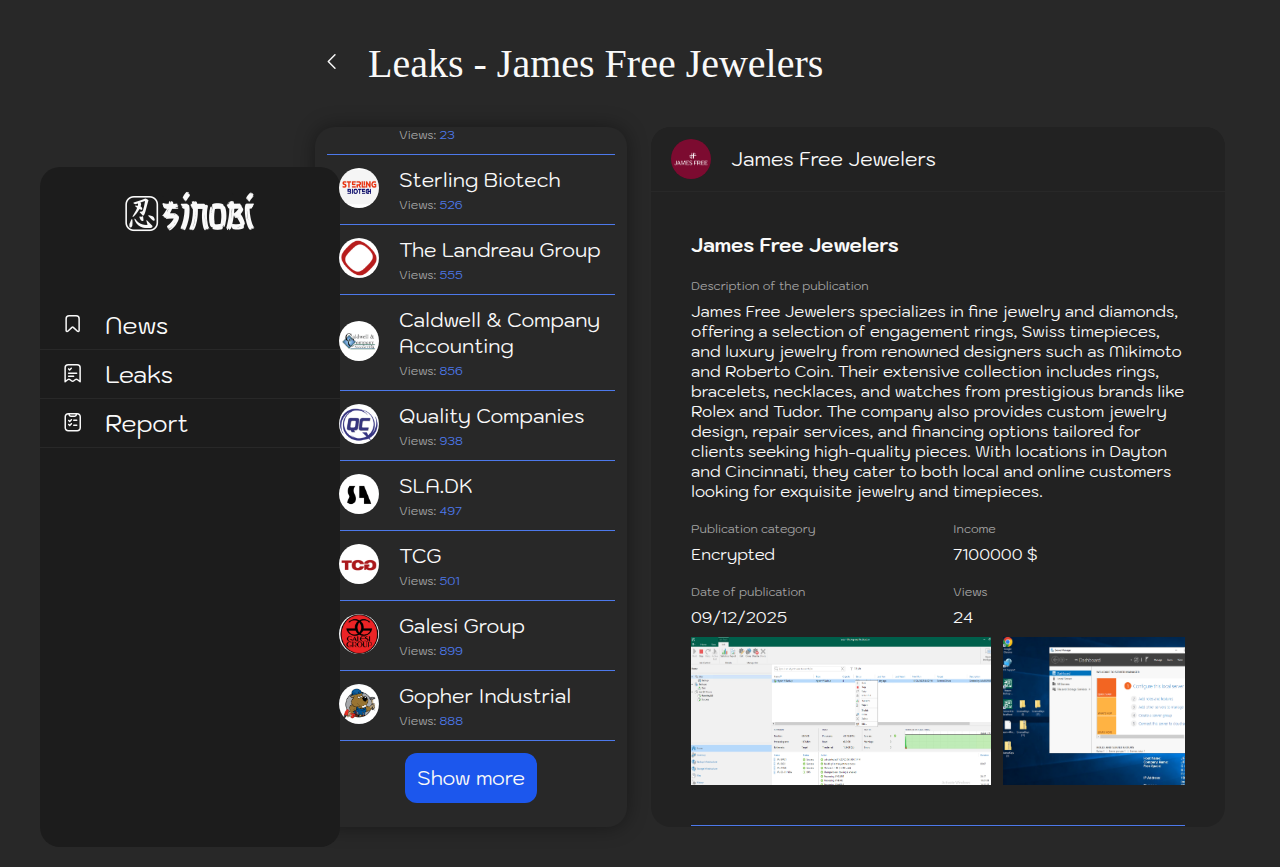Open the Caldwell & Company Accounting entry
Image resolution: width=1280 pixels, height=867 pixels.
(499, 334)
